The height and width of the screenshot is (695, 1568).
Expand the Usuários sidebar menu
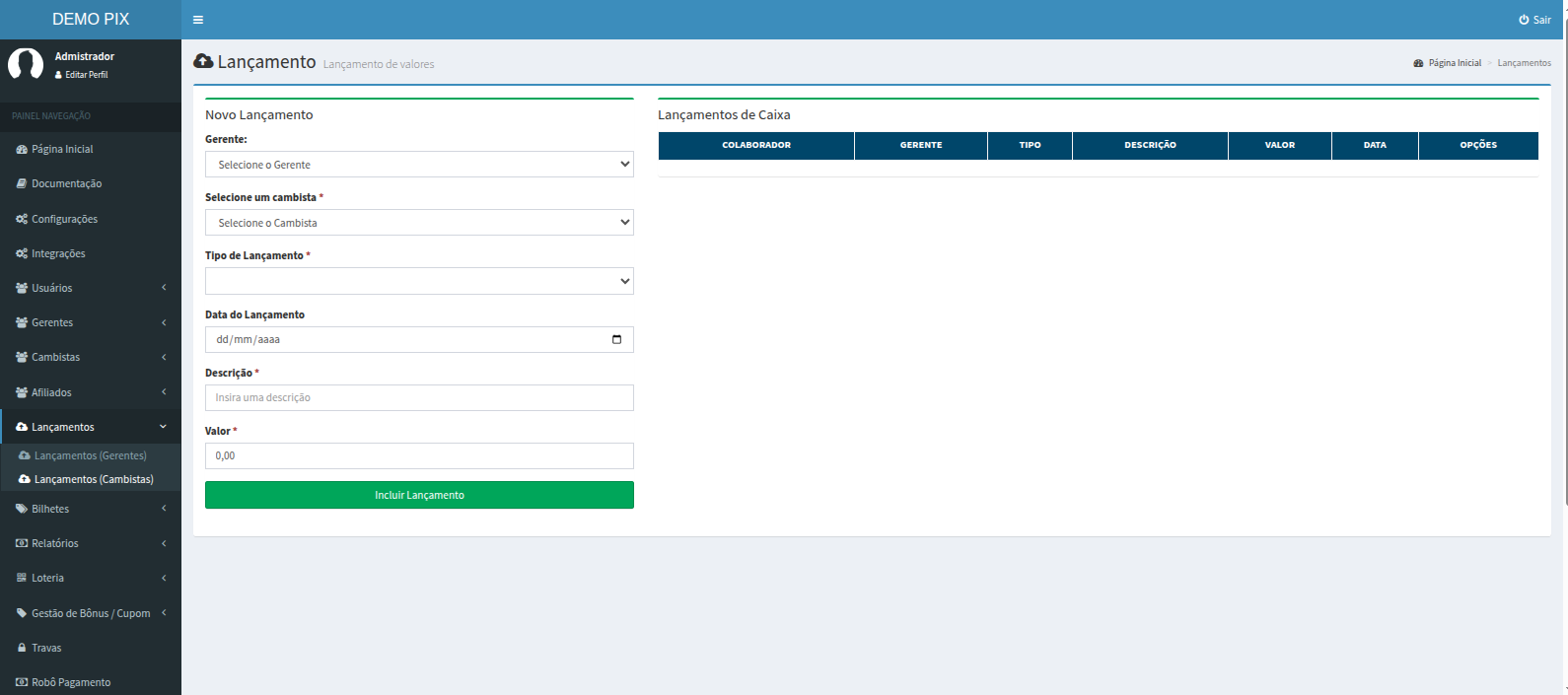coord(89,288)
